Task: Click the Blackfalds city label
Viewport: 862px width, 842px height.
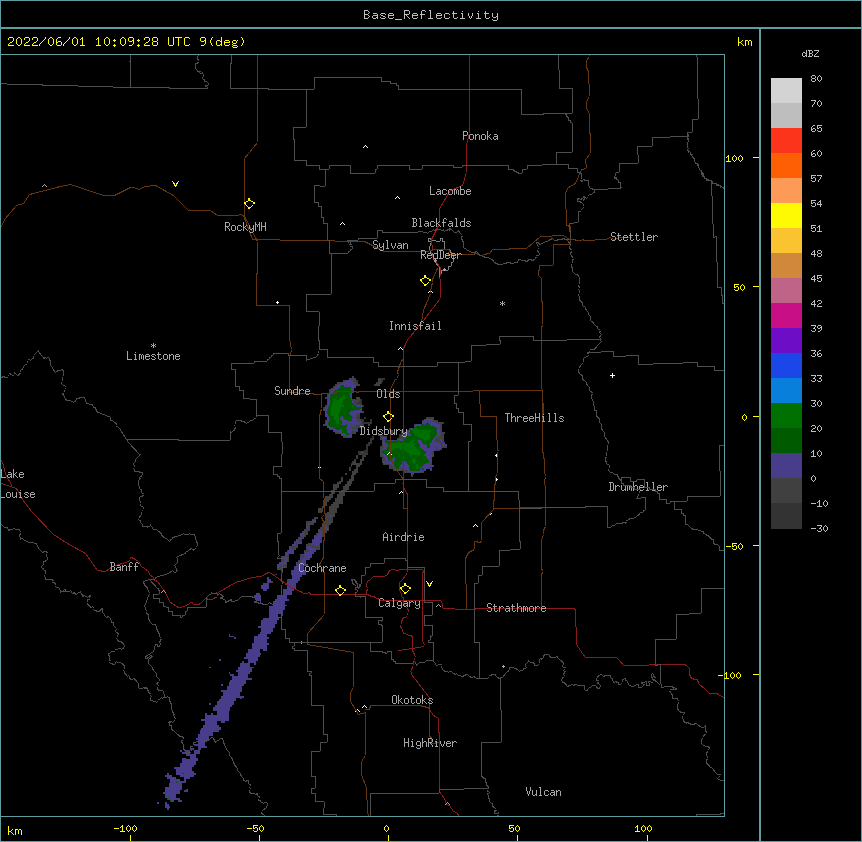Action: point(441,223)
